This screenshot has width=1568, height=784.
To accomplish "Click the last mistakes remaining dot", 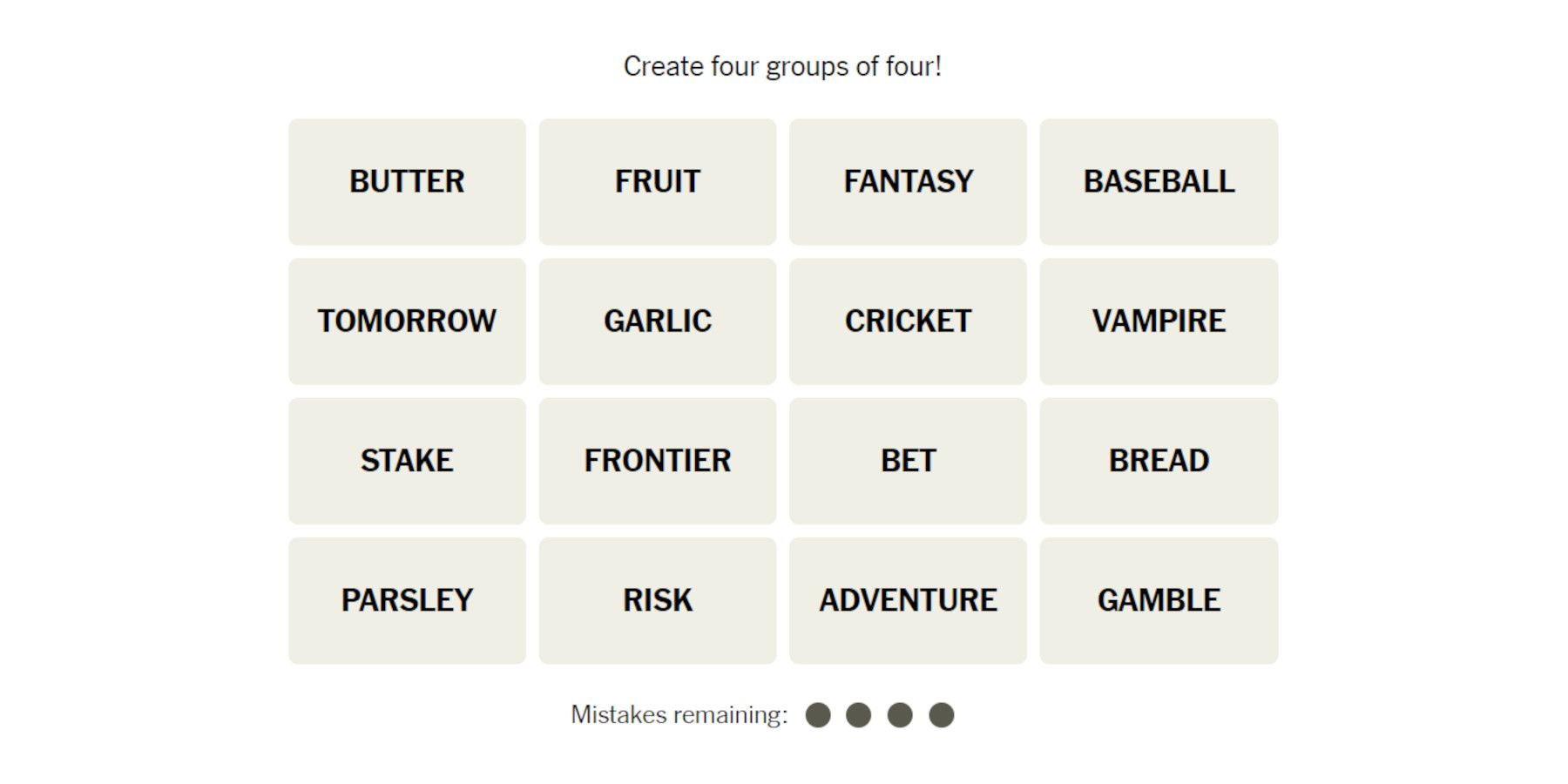I will pyautogui.click(x=942, y=715).
